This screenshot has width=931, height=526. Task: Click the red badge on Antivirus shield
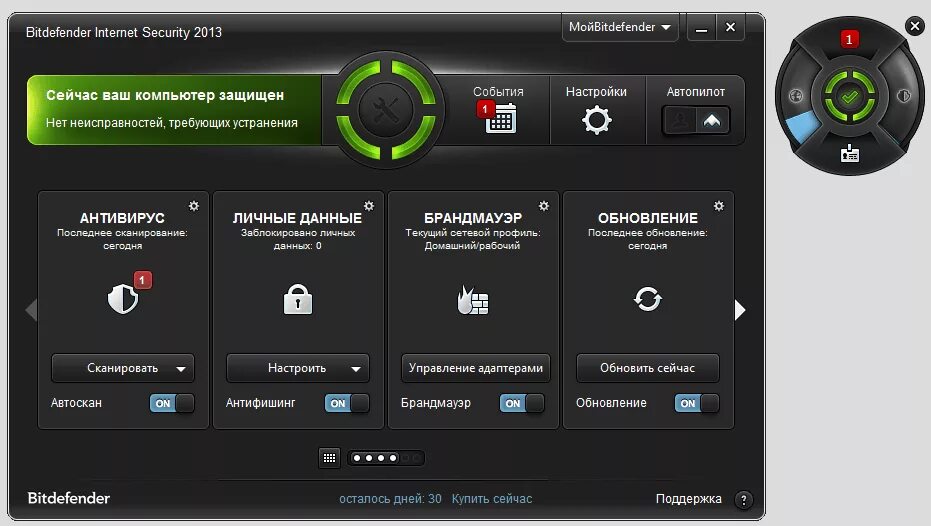[x=142, y=280]
